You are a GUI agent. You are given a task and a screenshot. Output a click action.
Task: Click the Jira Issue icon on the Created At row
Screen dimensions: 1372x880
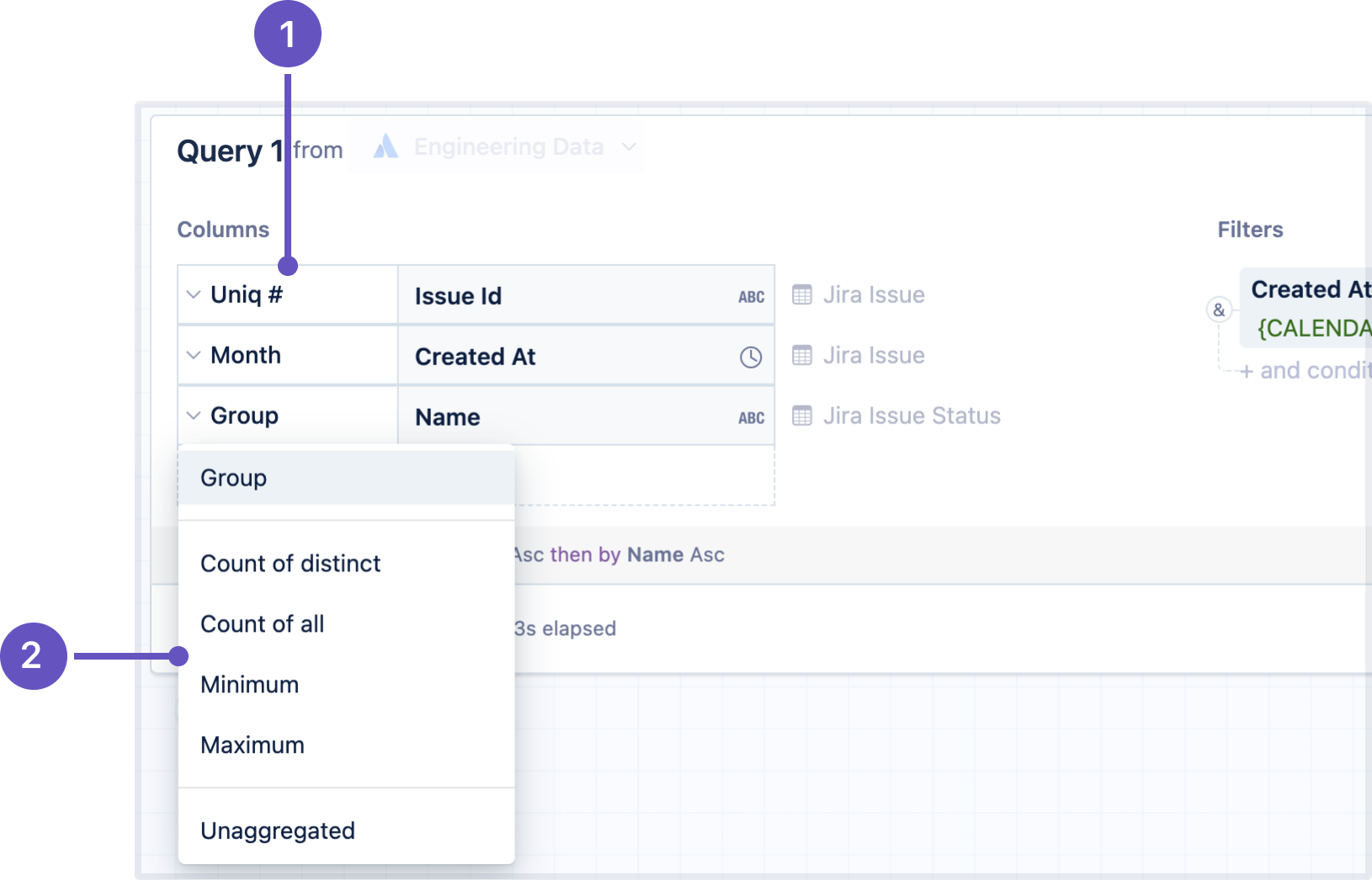pyautogui.click(x=802, y=354)
